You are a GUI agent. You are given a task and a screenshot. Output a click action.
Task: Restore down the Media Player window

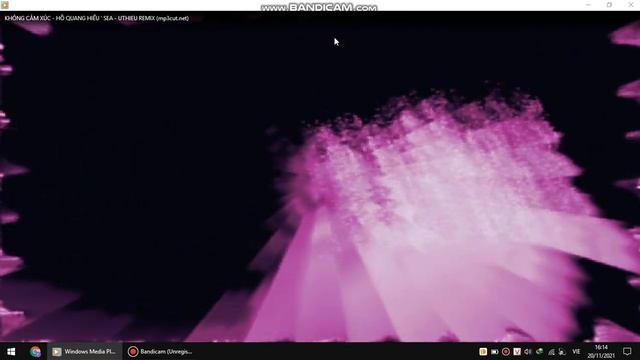click(609, 5)
